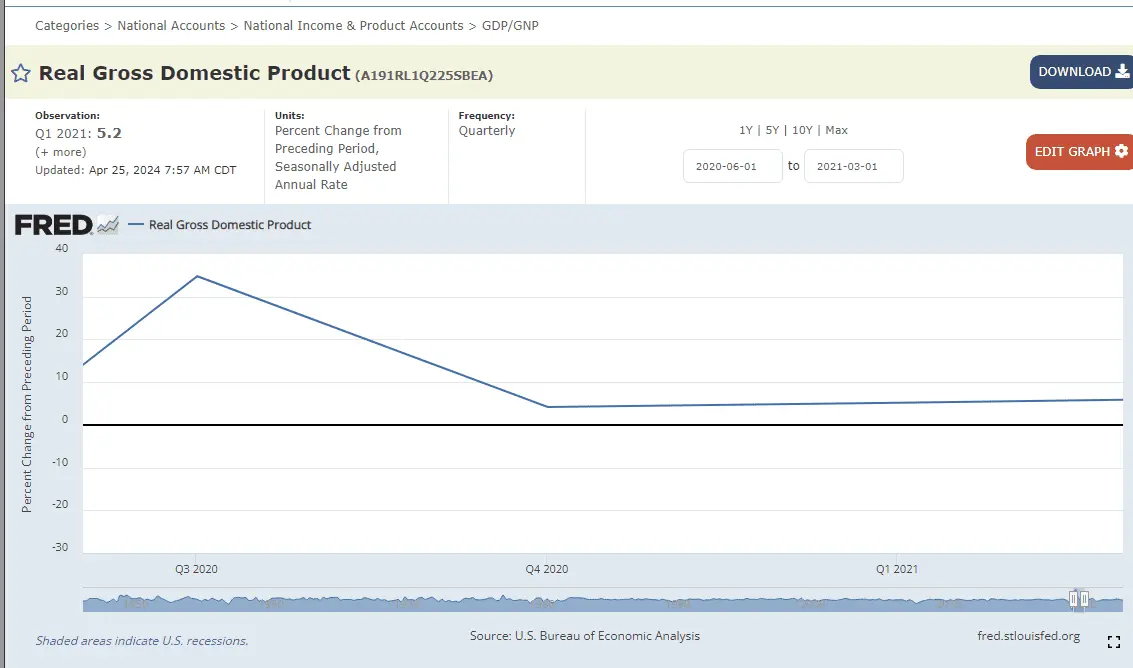Screen dimensions: 1133x668
Task: Navigate to the GDP/GNP category
Action: [x=510, y=25]
